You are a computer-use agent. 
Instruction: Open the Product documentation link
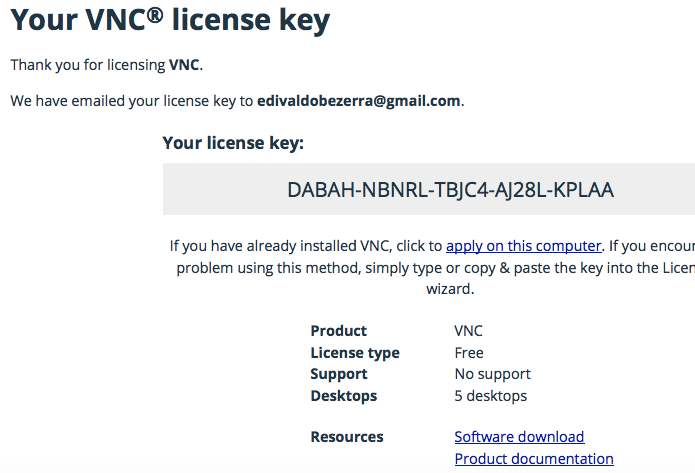point(534,459)
